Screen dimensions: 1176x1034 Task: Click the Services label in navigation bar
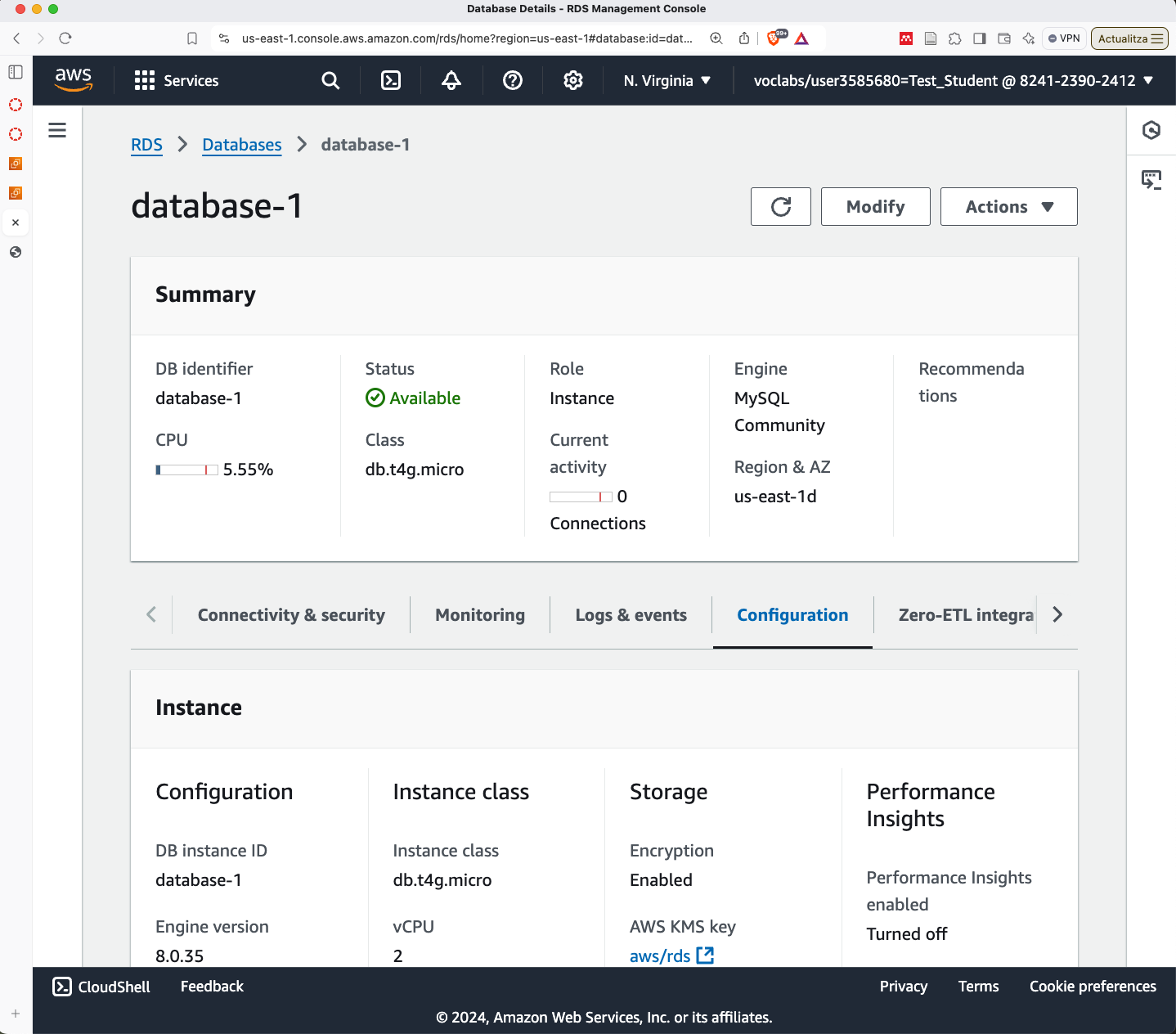tap(191, 80)
